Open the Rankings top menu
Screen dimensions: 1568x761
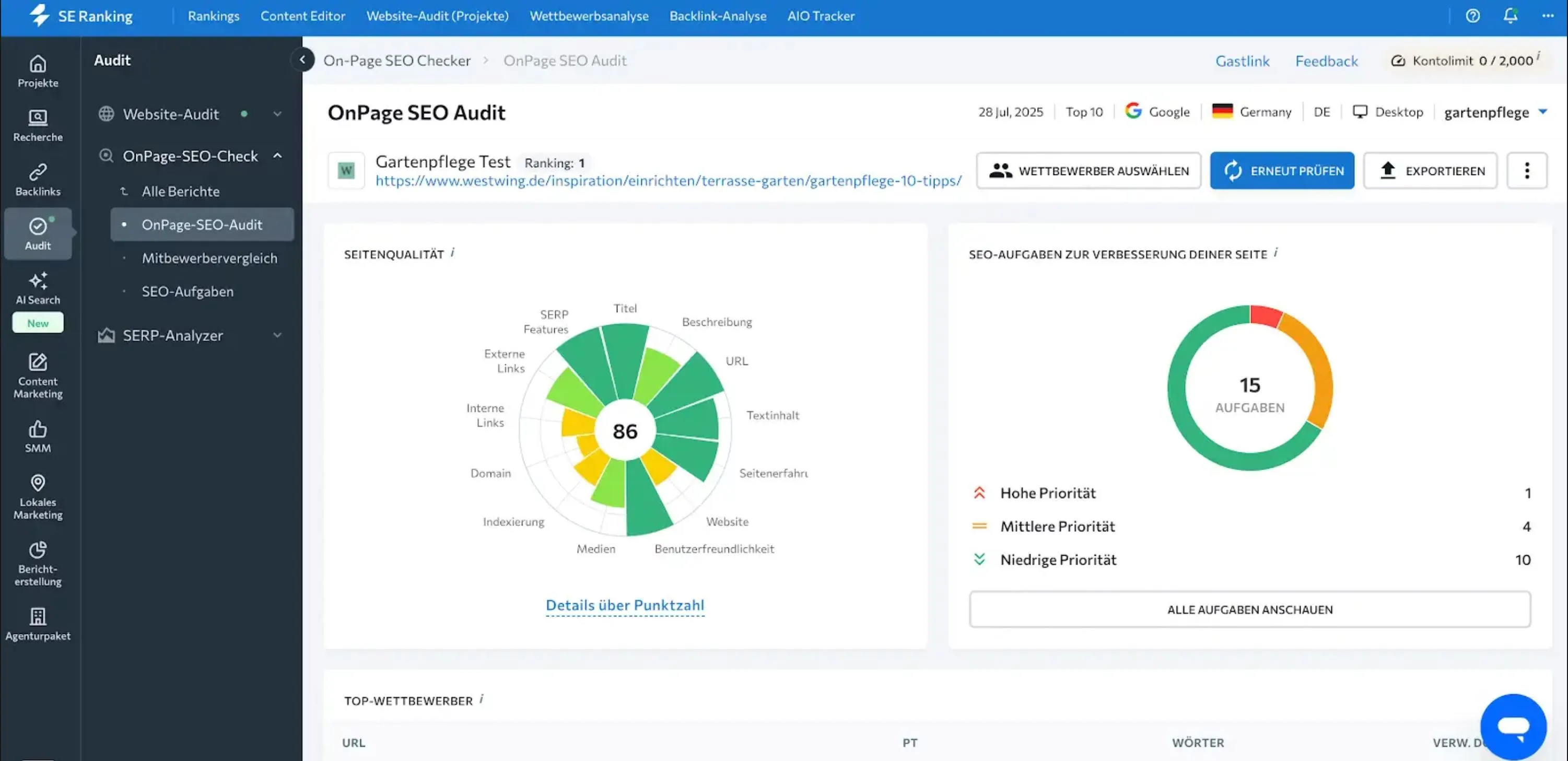(x=213, y=16)
